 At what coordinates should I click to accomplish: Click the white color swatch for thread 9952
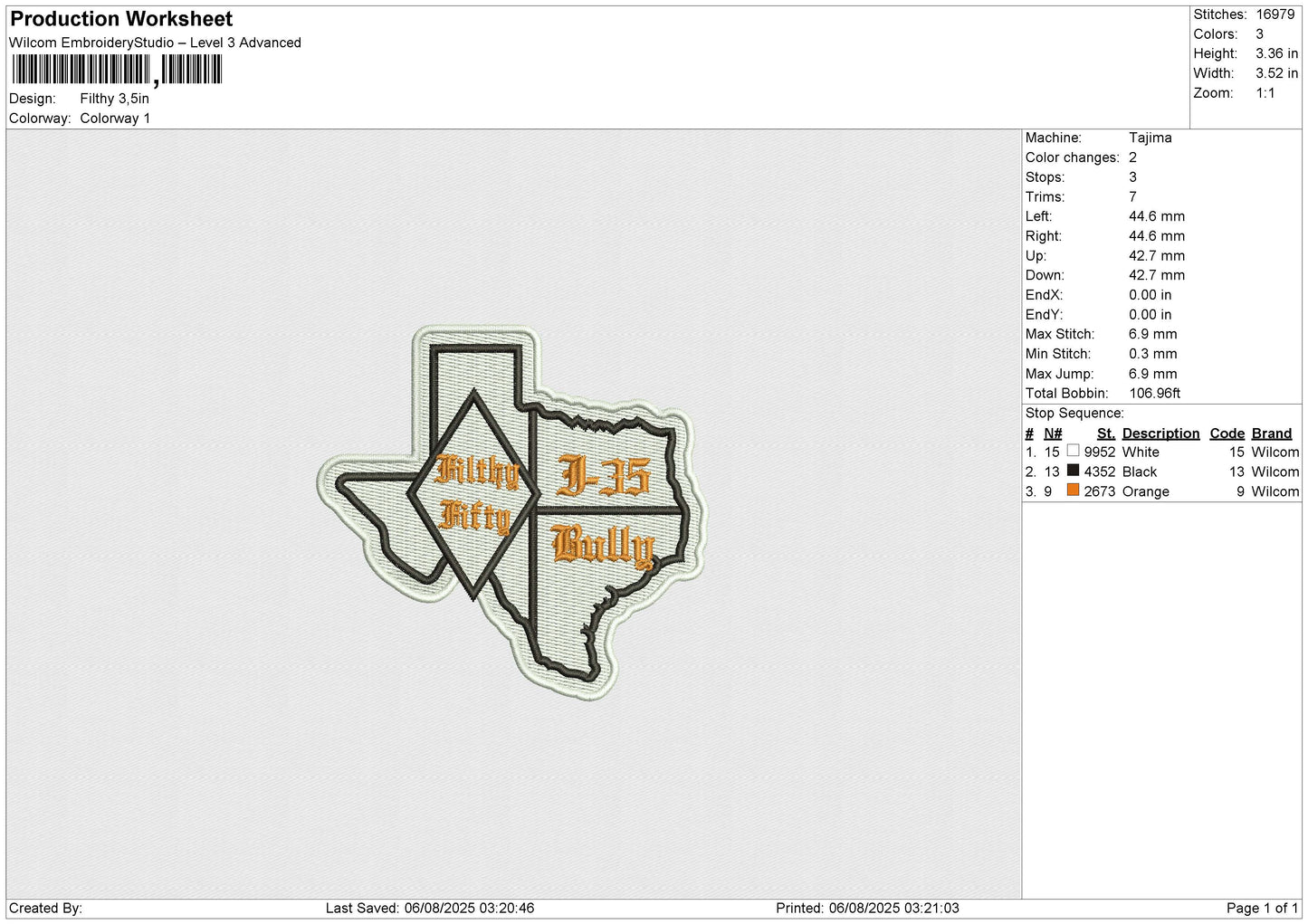point(1073,451)
